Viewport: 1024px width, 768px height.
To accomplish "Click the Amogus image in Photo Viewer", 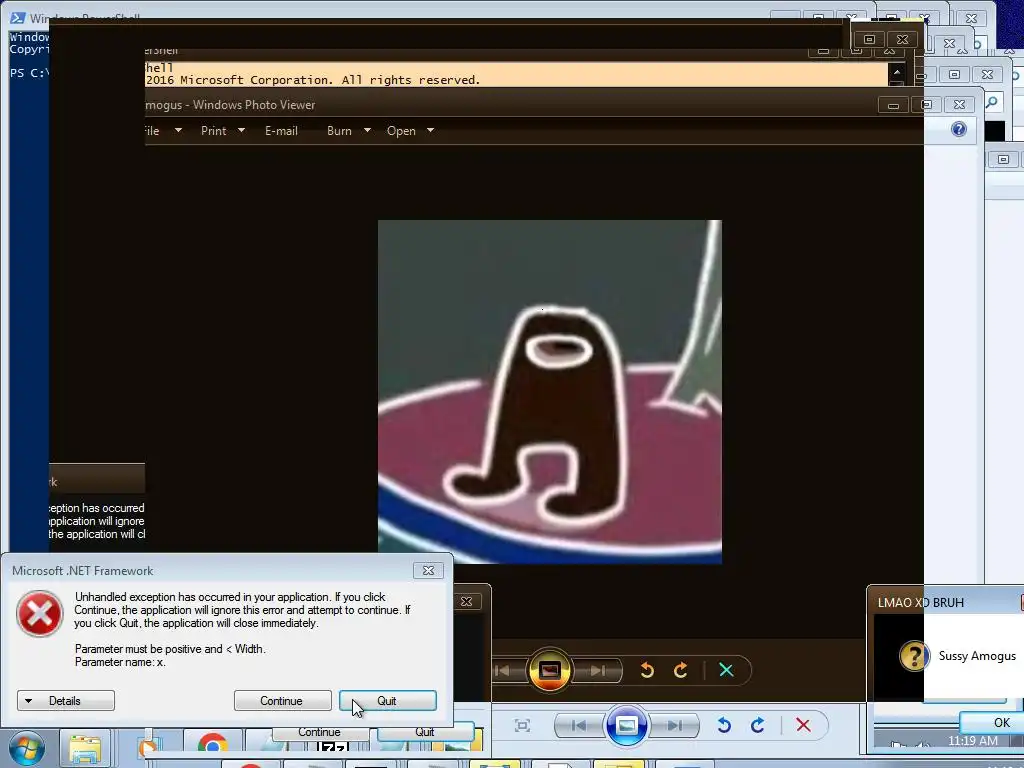I will click(550, 392).
